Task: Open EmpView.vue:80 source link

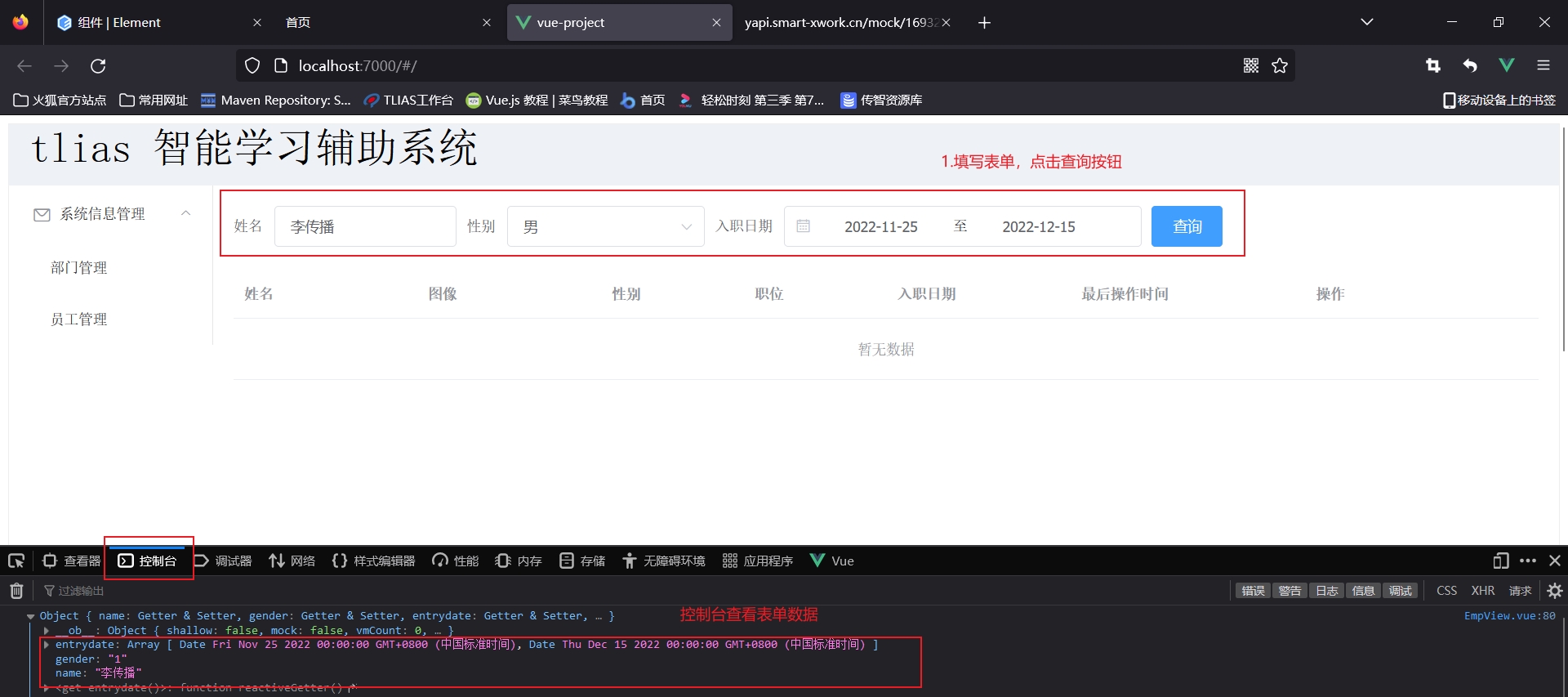Action: point(1509,616)
